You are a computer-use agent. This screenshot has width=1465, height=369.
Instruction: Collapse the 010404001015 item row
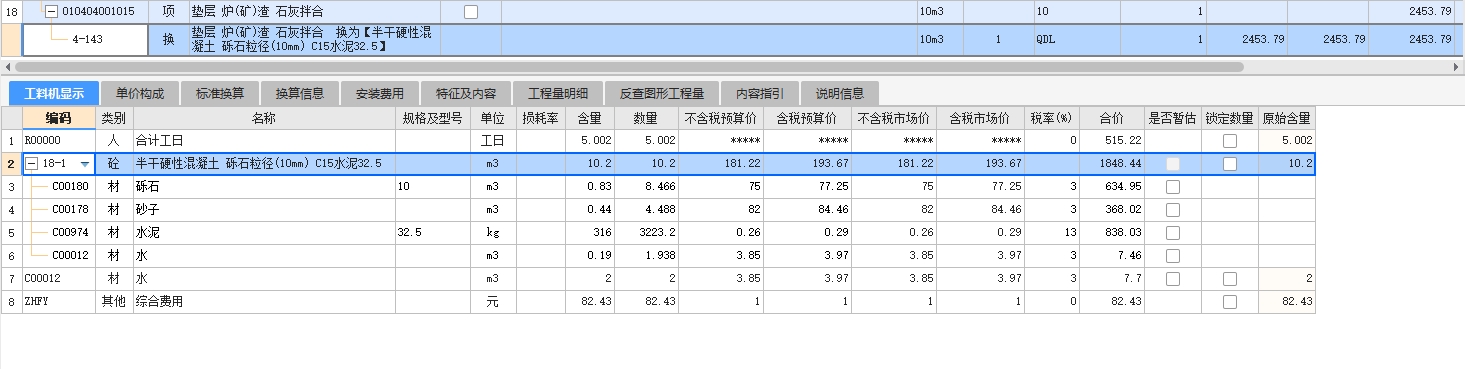point(51,11)
